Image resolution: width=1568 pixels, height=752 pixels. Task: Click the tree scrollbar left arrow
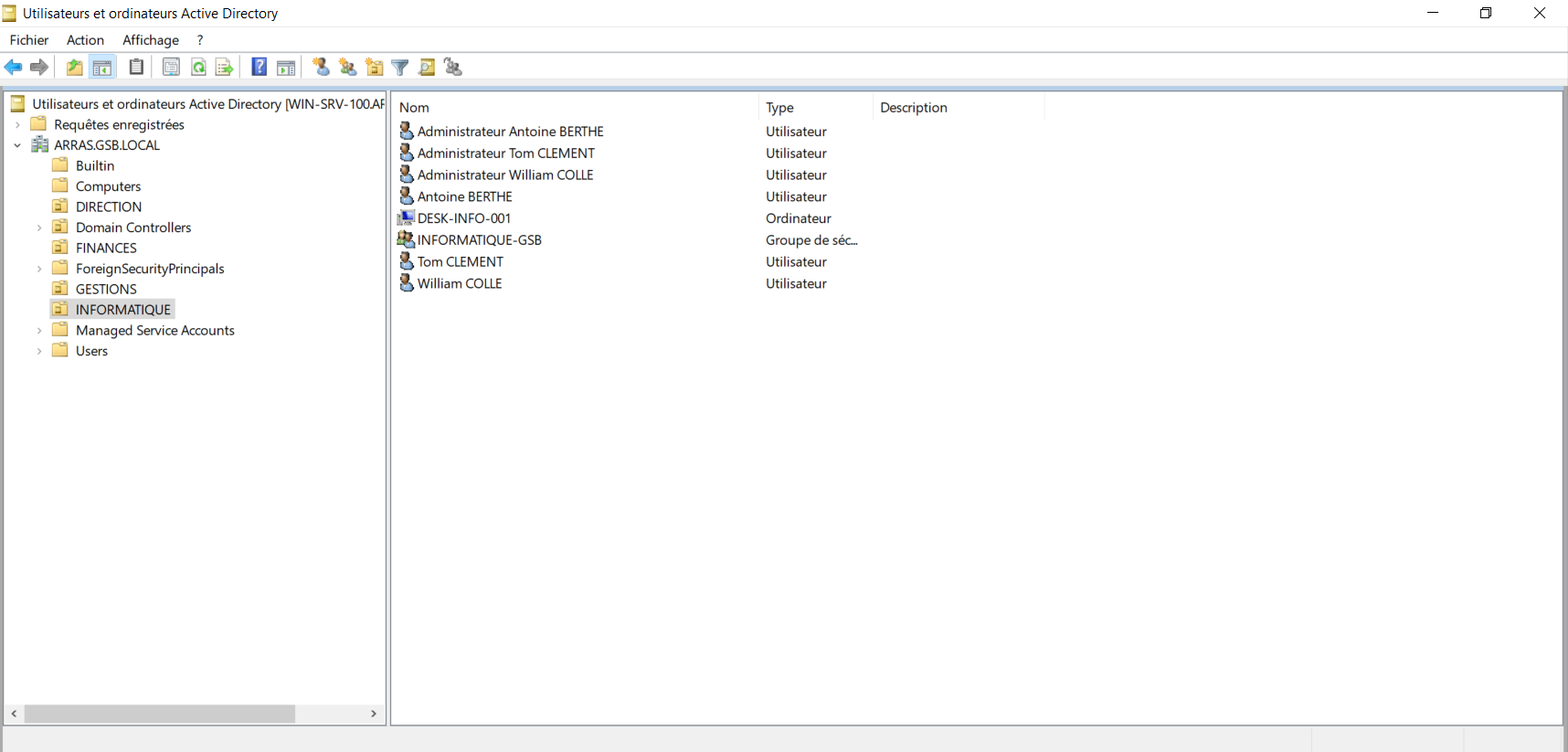click(x=14, y=714)
